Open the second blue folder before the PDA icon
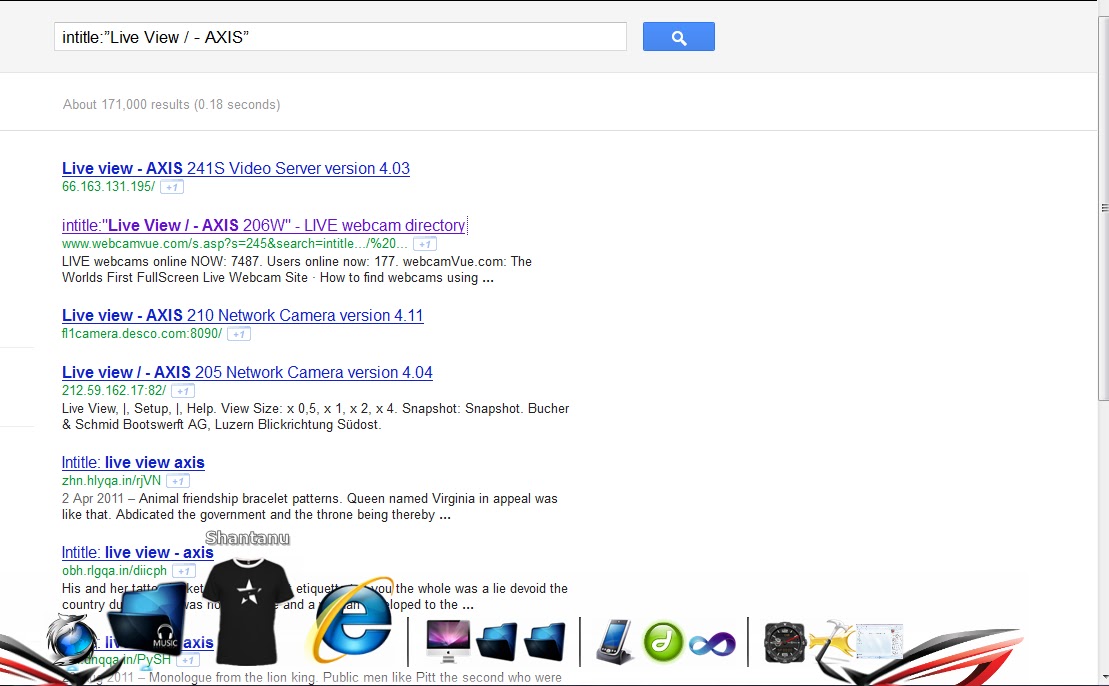 (x=544, y=641)
